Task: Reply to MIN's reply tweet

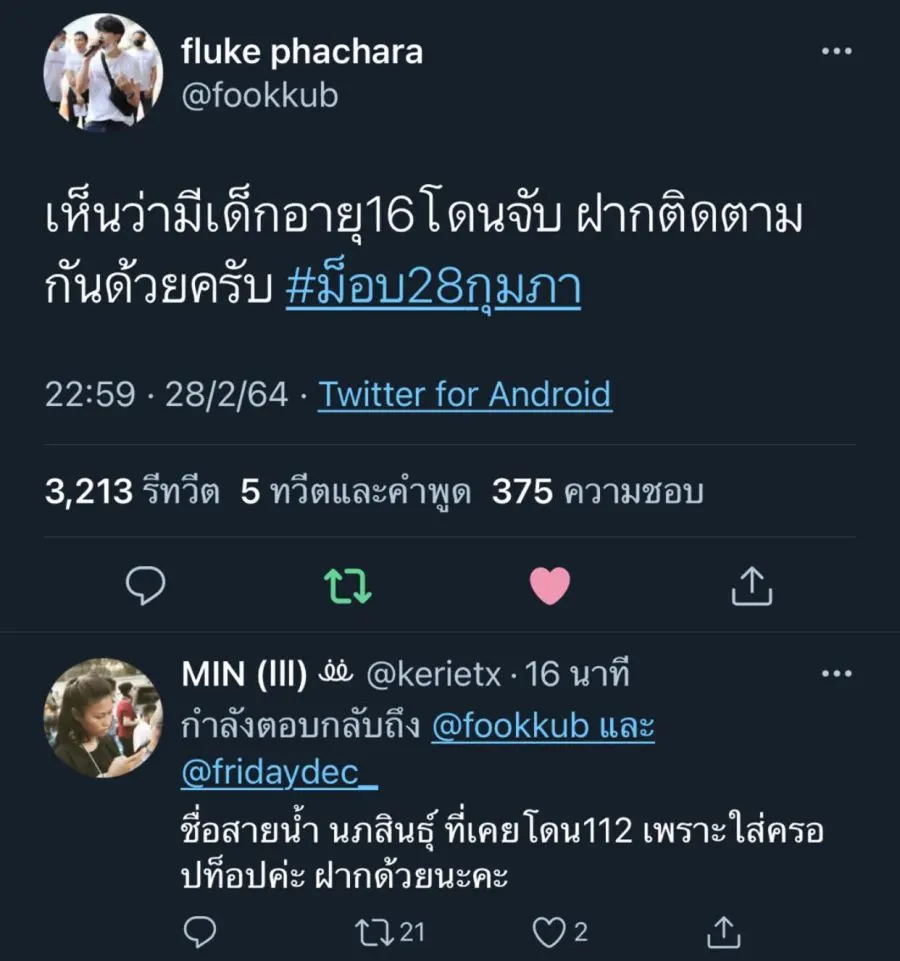Action: [200, 932]
